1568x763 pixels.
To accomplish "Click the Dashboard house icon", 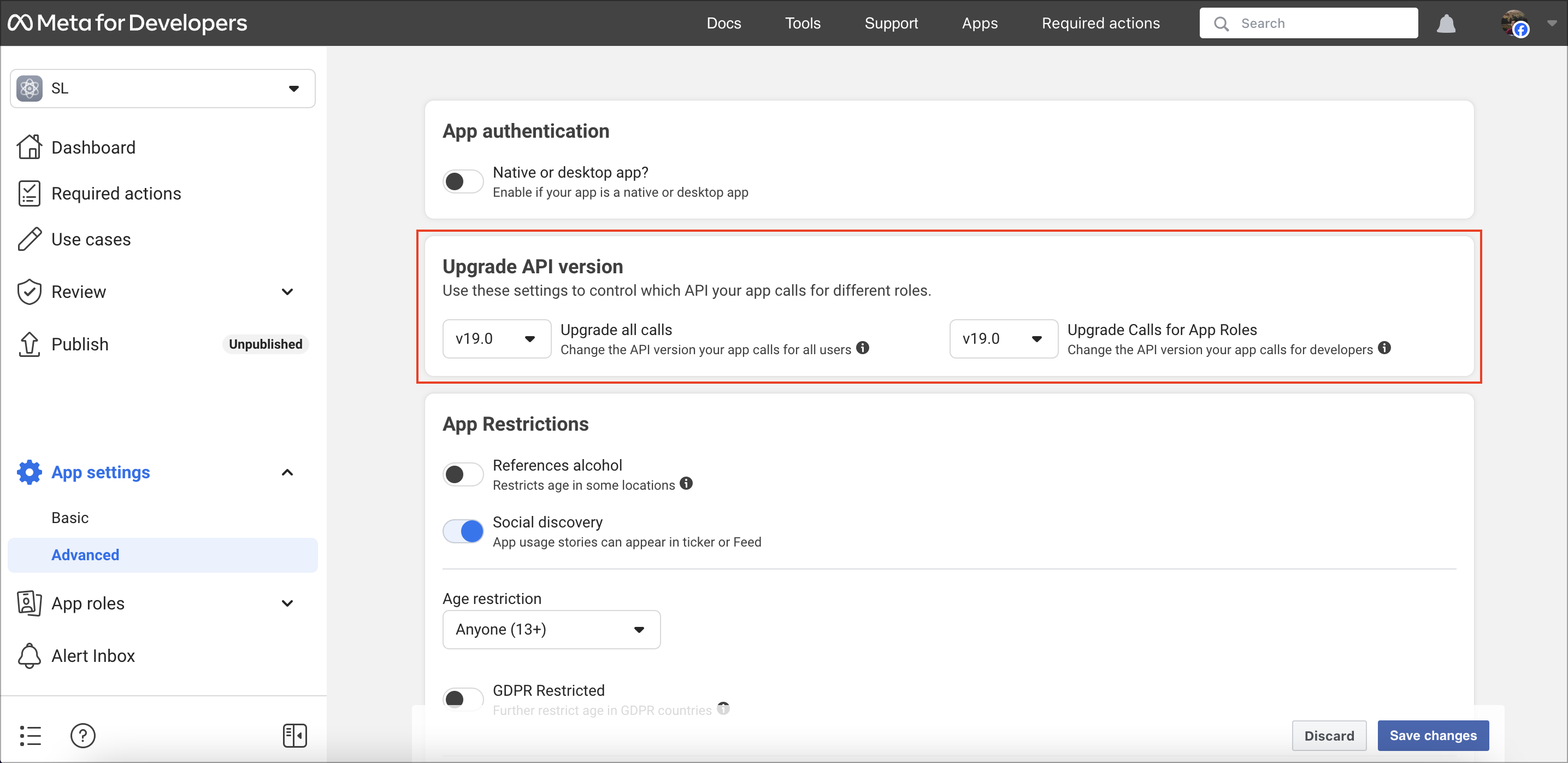I will tap(29, 147).
